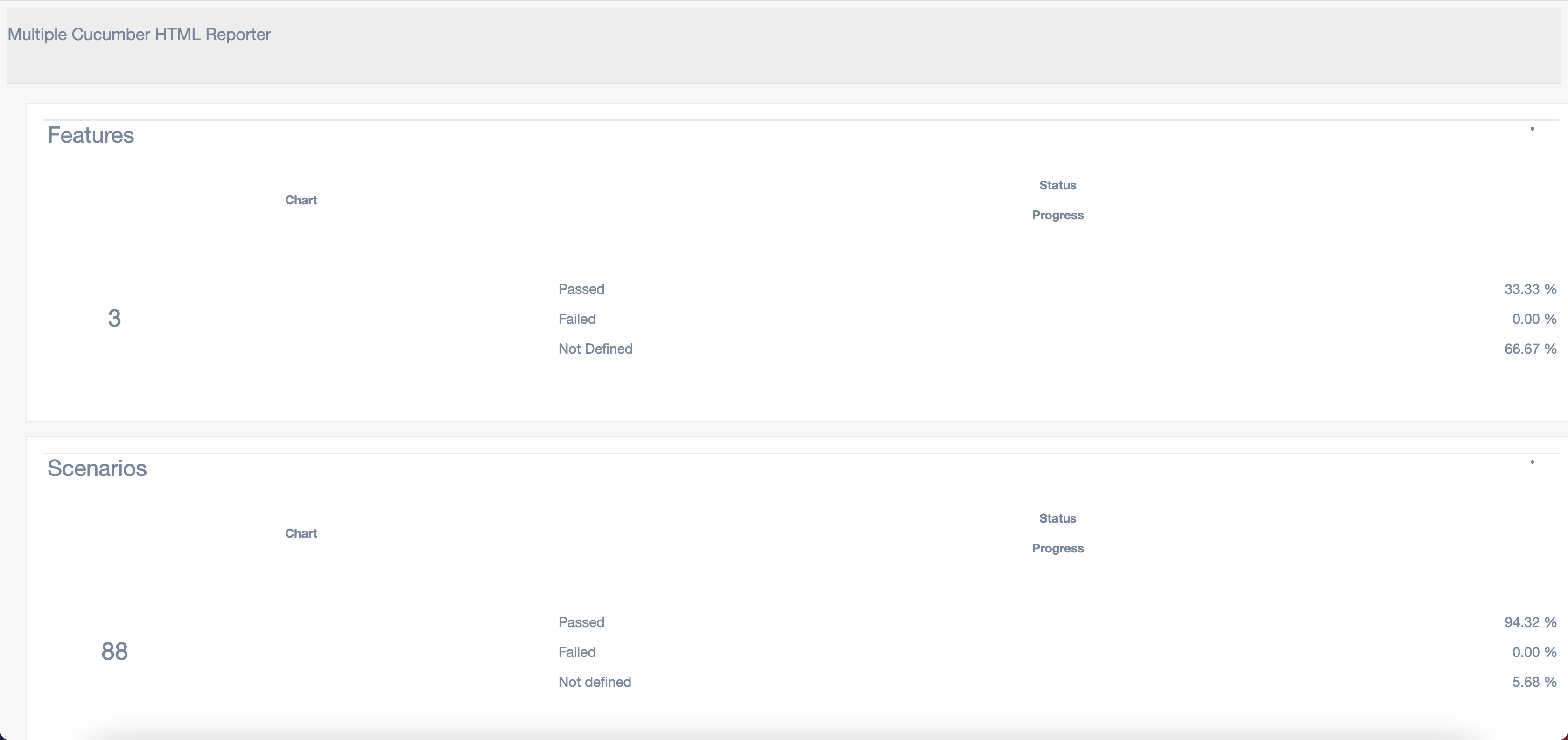Click the Chart label in Features panel

tap(301, 200)
